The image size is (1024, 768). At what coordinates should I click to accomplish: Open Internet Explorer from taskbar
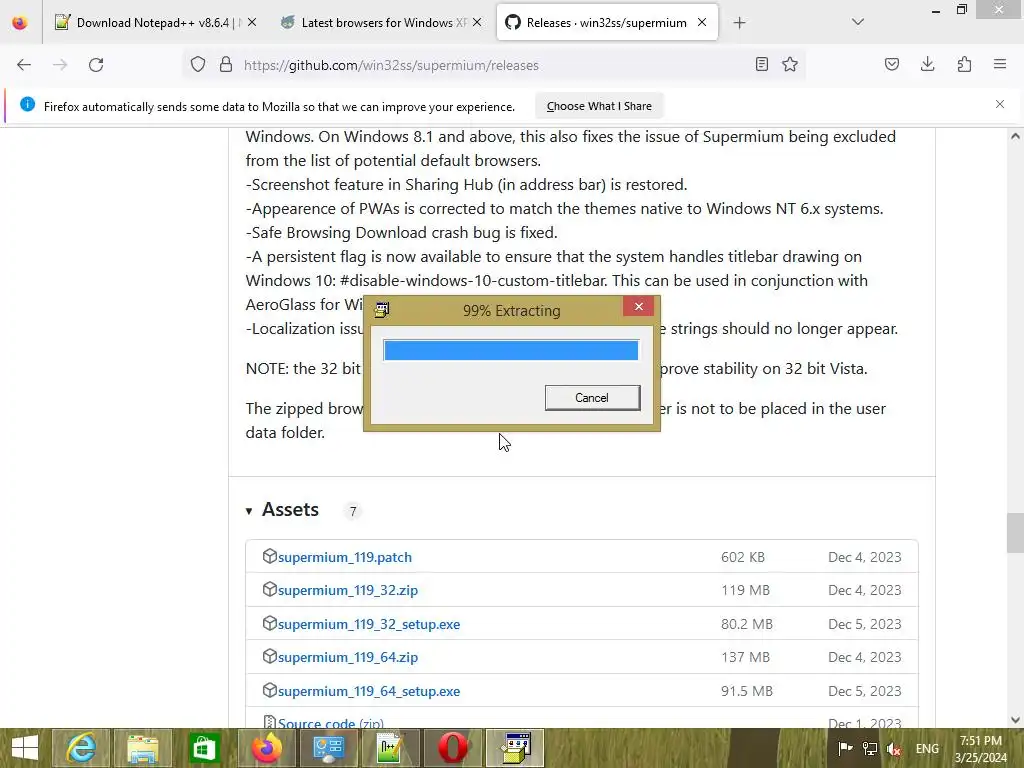[81, 748]
